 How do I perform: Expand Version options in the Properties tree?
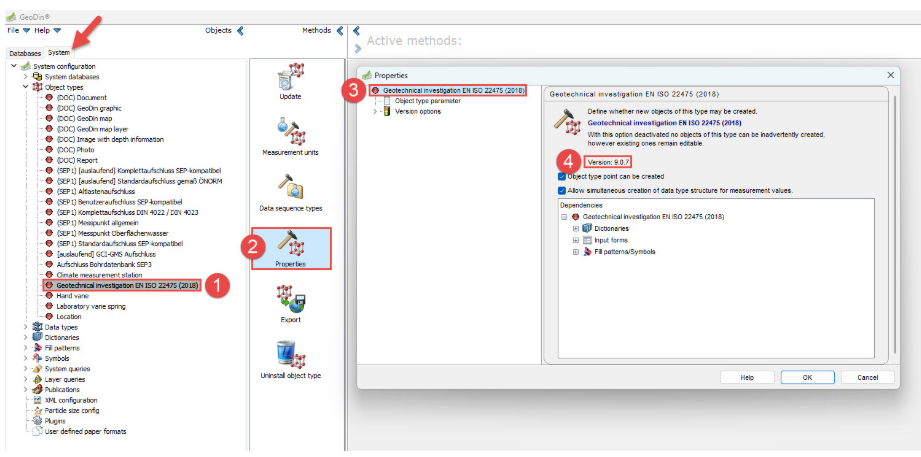click(x=376, y=111)
